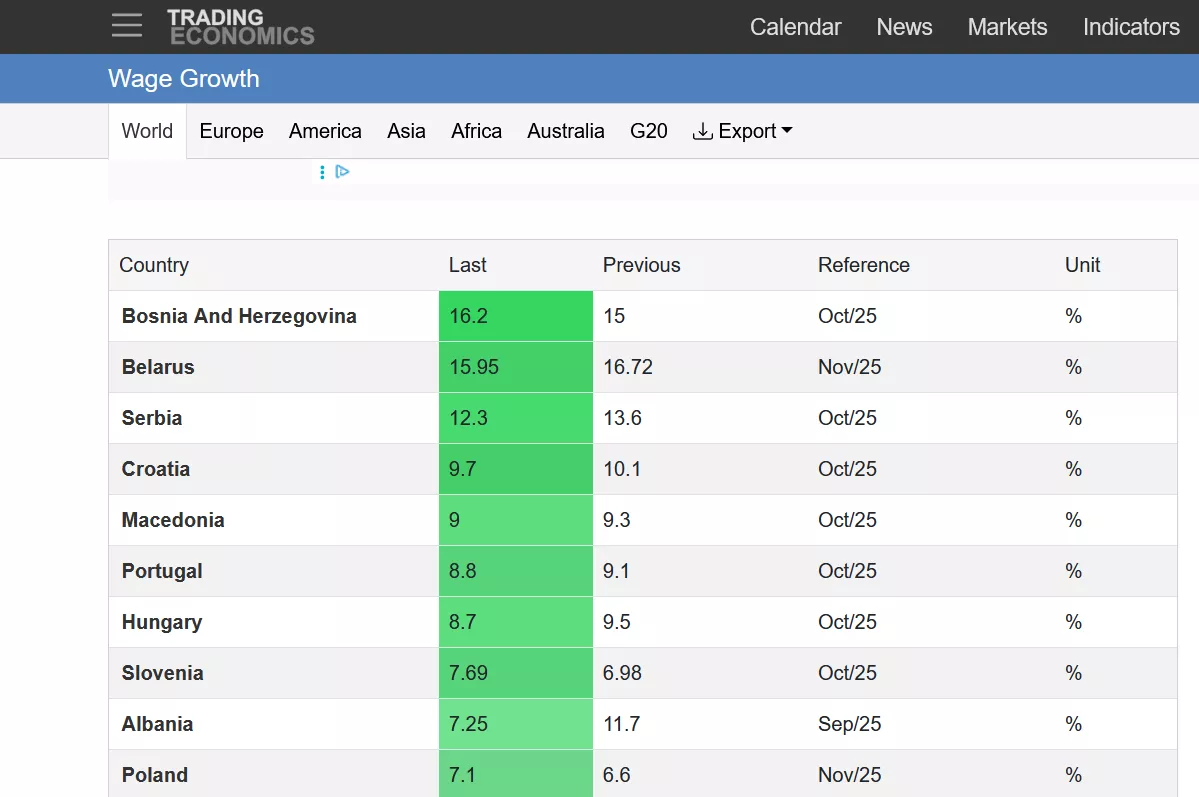Expand the Export dropdown
This screenshot has height=797, width=1199.
[x=742, y=131]
